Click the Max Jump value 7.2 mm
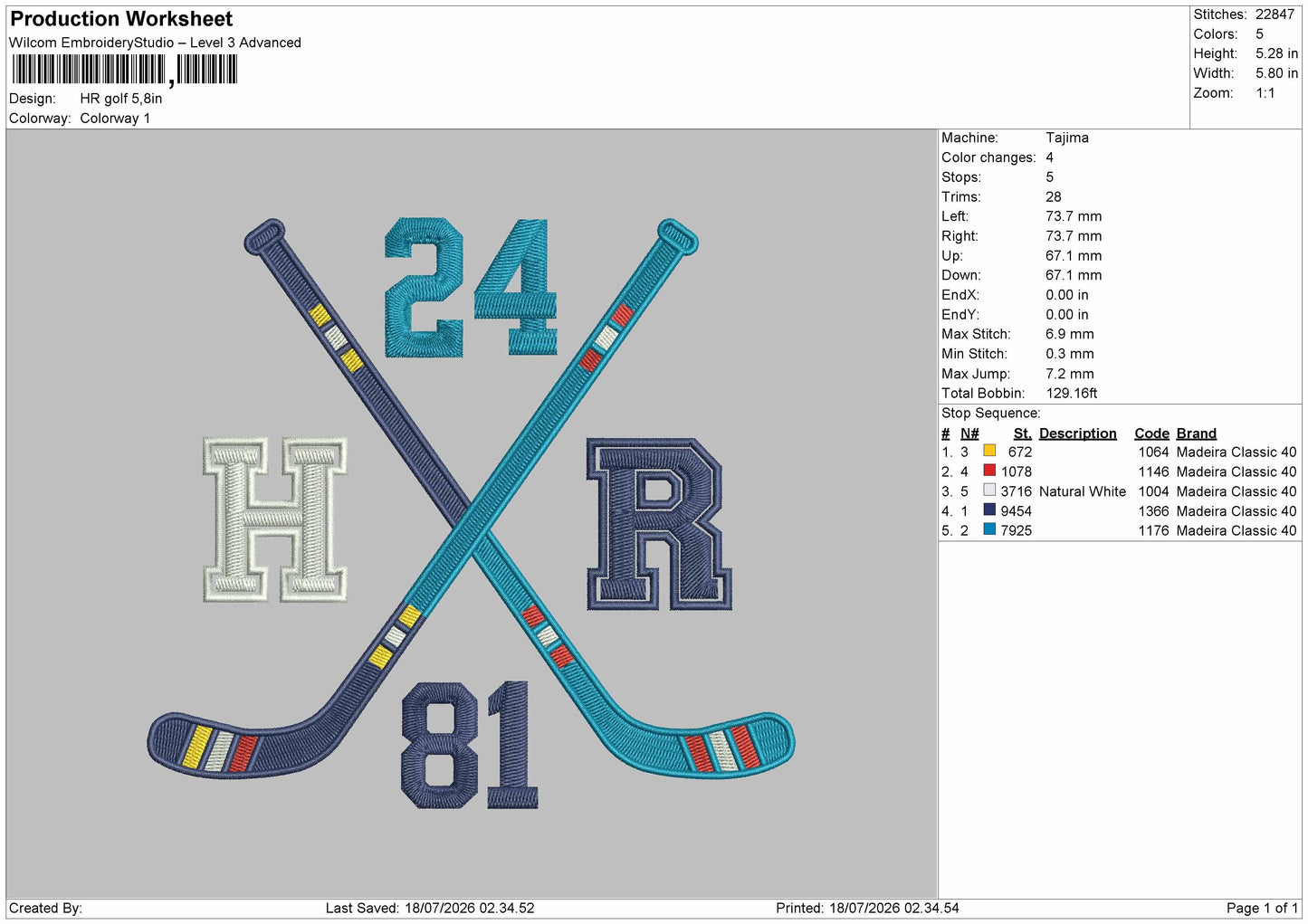 coord(1070,374)
